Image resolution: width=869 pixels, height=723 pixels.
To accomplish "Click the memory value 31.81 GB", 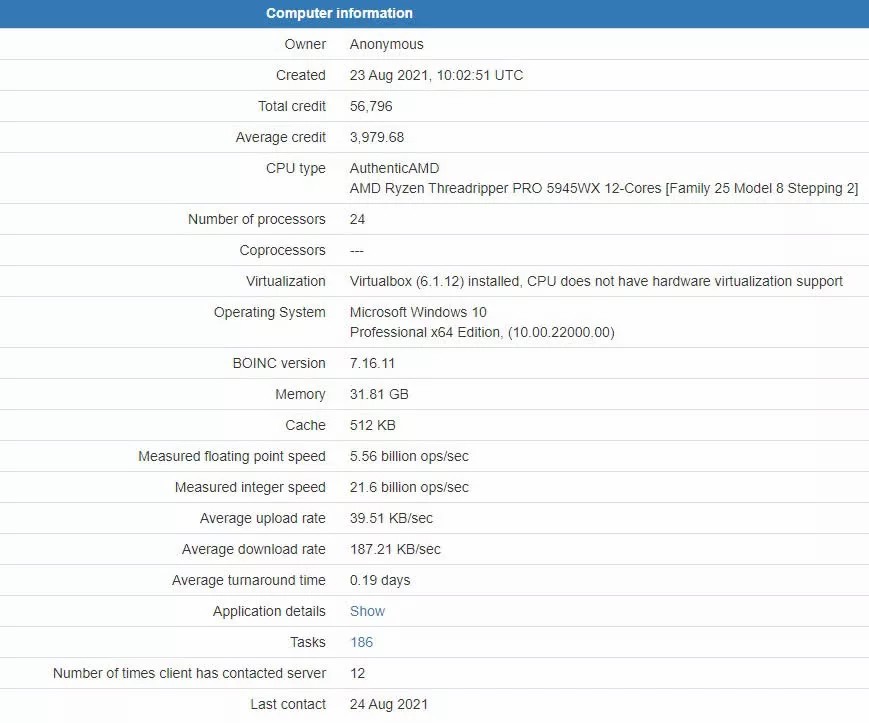I will 379,394.
